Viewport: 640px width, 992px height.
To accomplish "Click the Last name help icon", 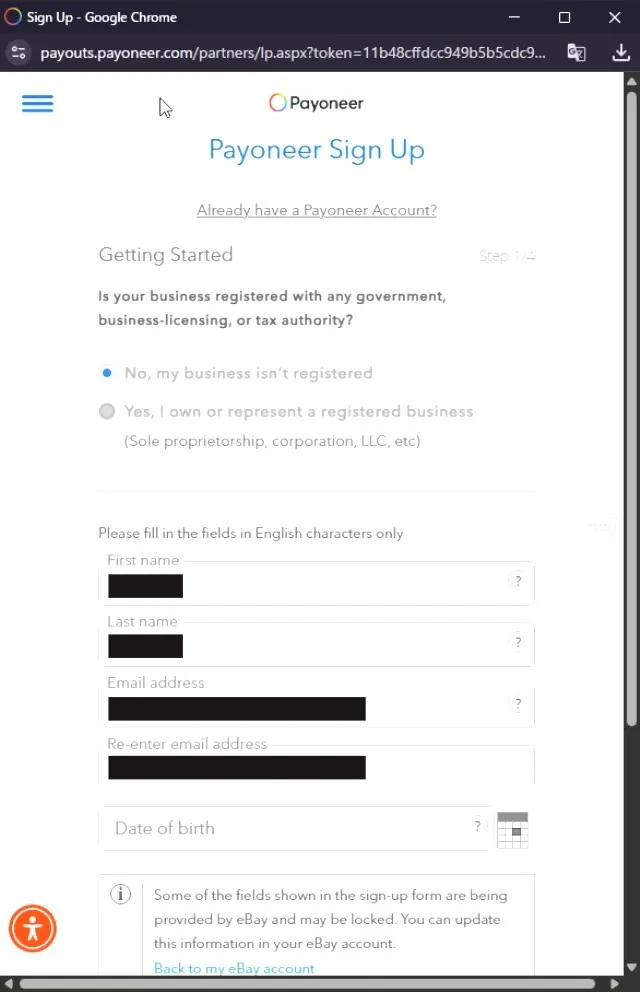I will (517, 642).
